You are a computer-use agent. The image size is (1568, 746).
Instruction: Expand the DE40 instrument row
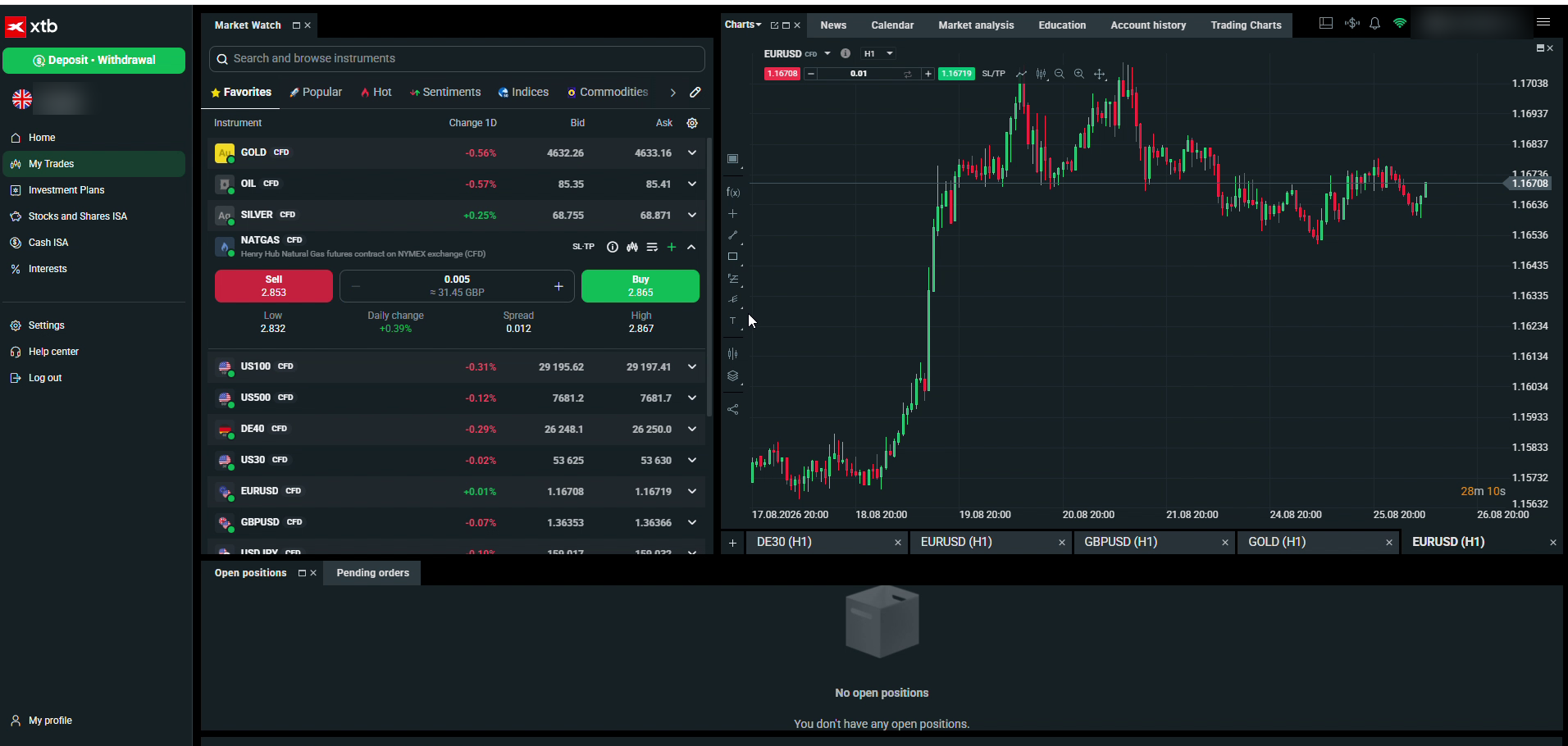(x=692, y=429)
